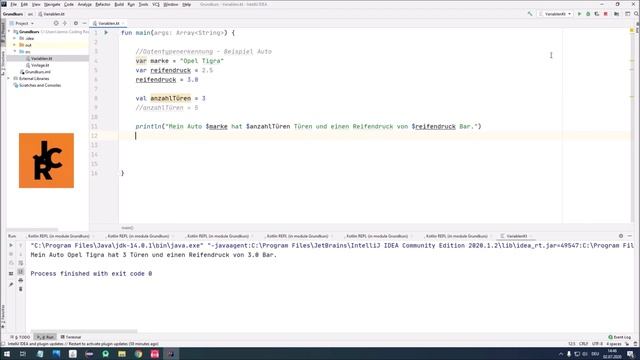This screenshot has width=640, height=360.
Task: Hide the Project tool window with the minus icon
Action: pyautogui.click(x=84, y=23)
